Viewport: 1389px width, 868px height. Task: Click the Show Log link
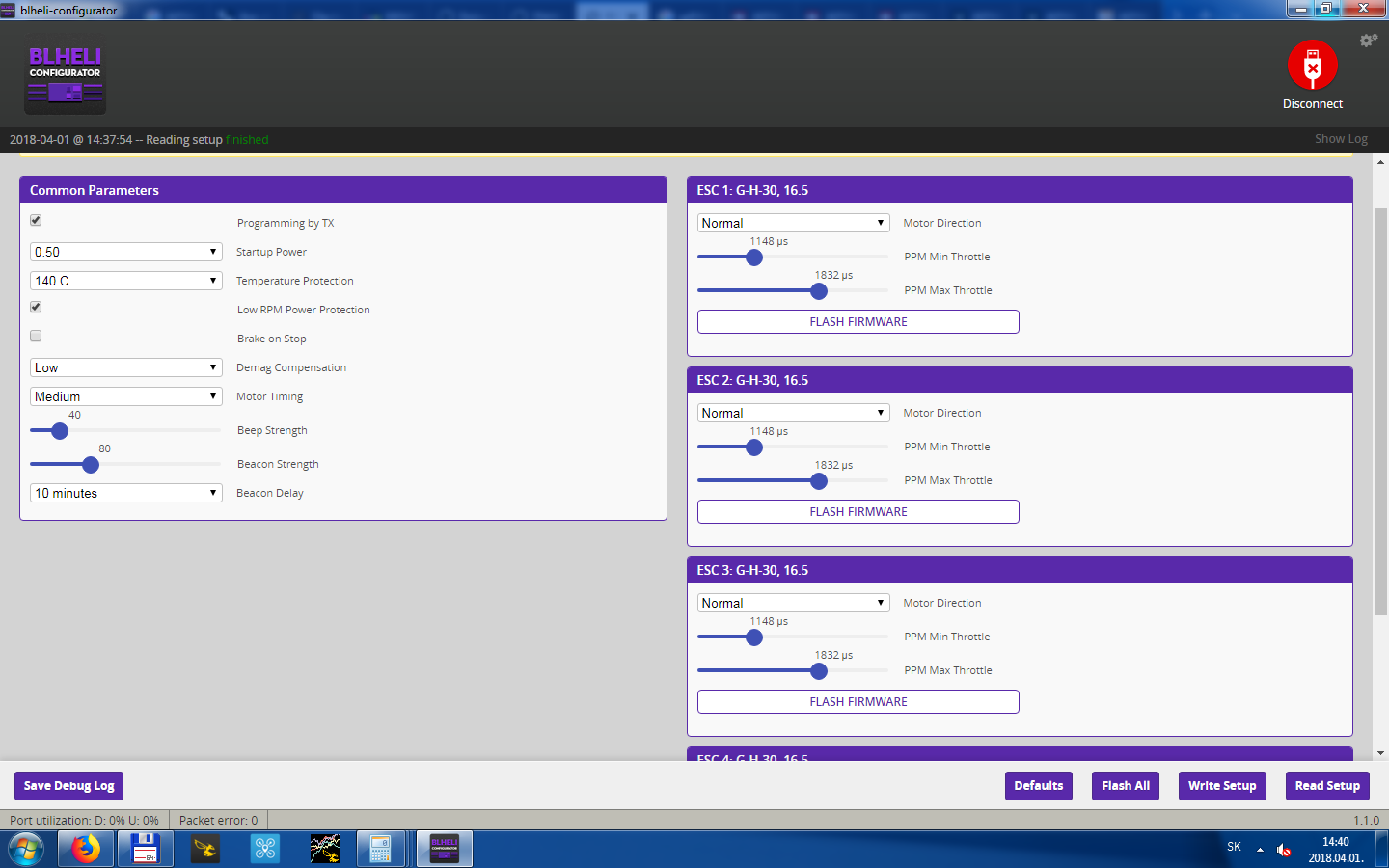pyautogui.click(x=1341, y=139)
